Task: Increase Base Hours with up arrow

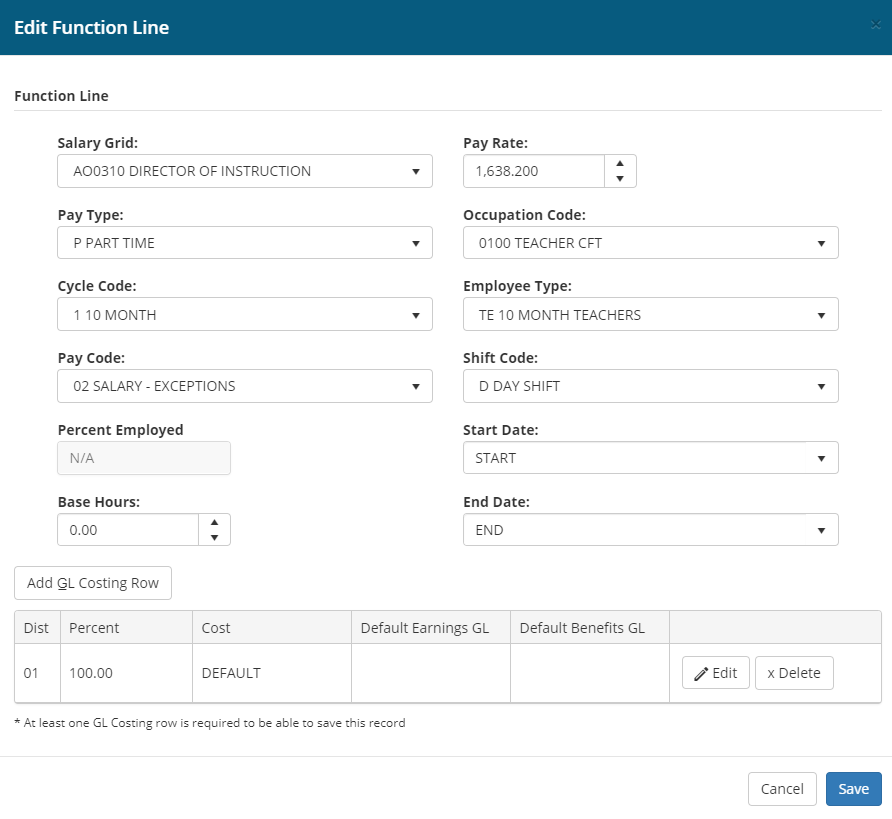Action: (x=214, y=522)
